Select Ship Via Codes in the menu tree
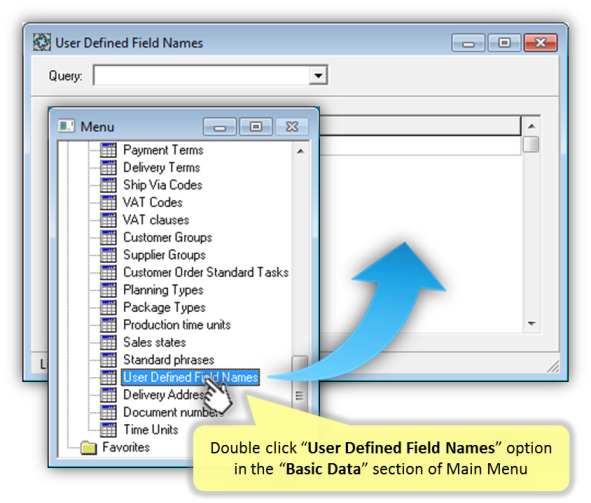Viewport: 591px width, 503px height. click(162, 185)
